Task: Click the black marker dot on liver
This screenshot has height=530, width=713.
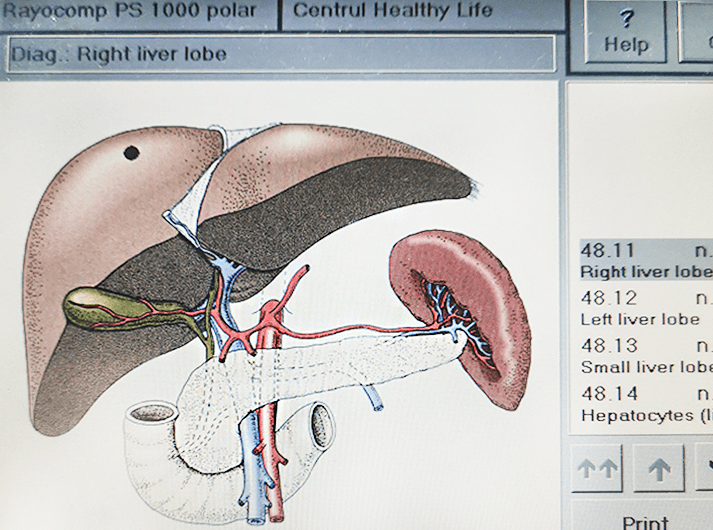Action: coord(131,153)
